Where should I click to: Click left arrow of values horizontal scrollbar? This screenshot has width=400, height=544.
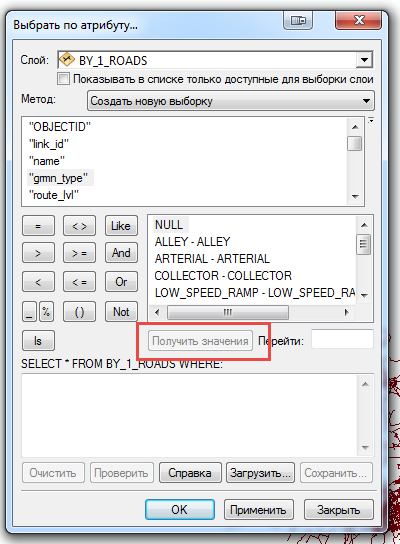point(157,312)
